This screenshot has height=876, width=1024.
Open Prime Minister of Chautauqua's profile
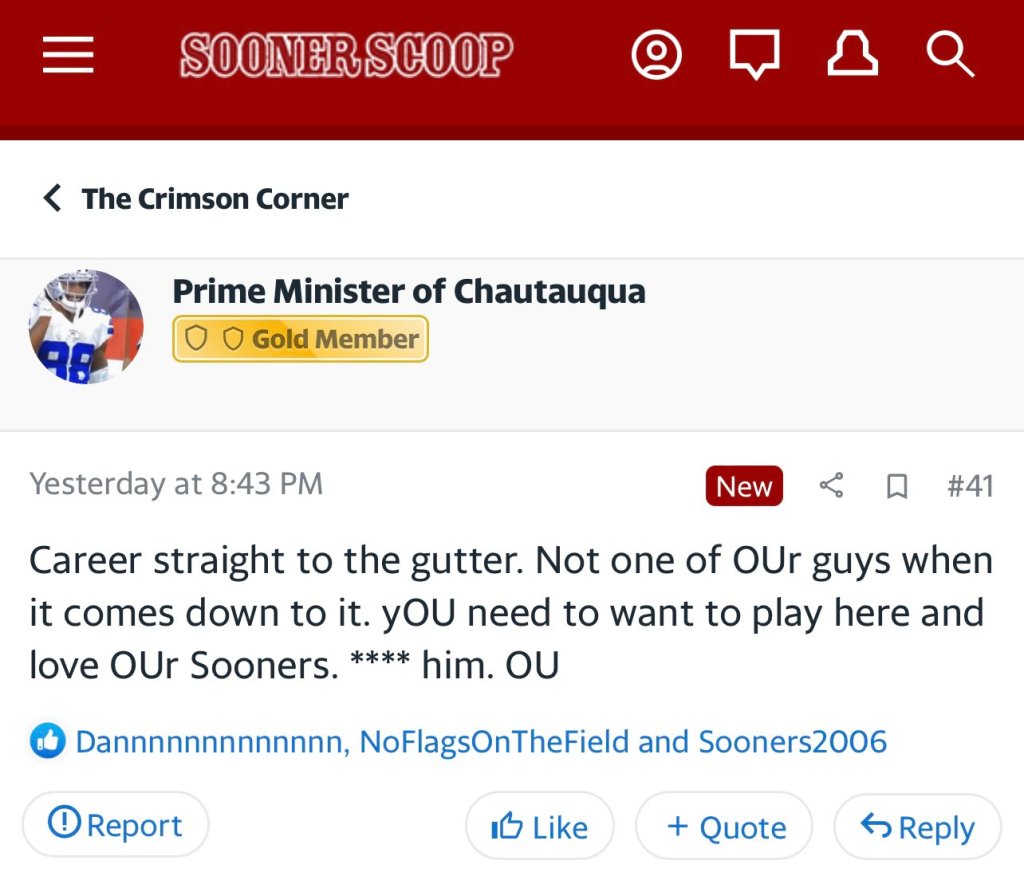pos(408,291)
